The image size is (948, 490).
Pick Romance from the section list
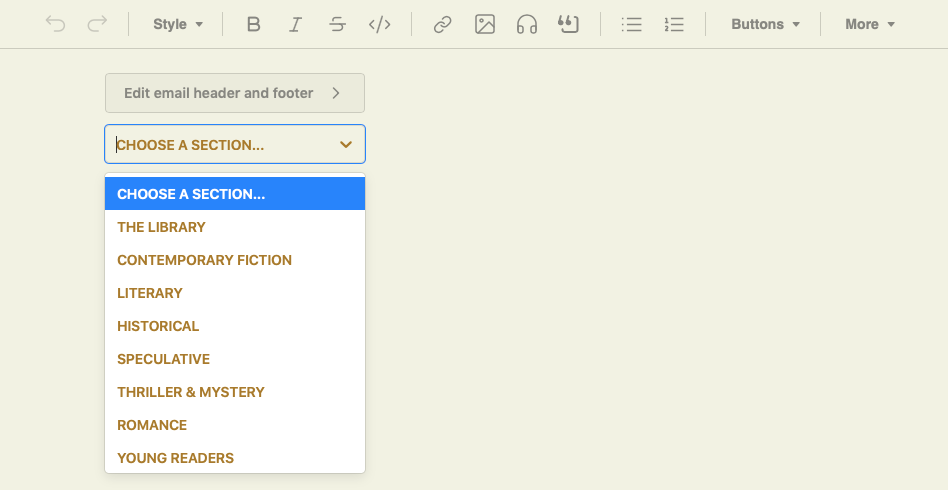click(235, 425)
